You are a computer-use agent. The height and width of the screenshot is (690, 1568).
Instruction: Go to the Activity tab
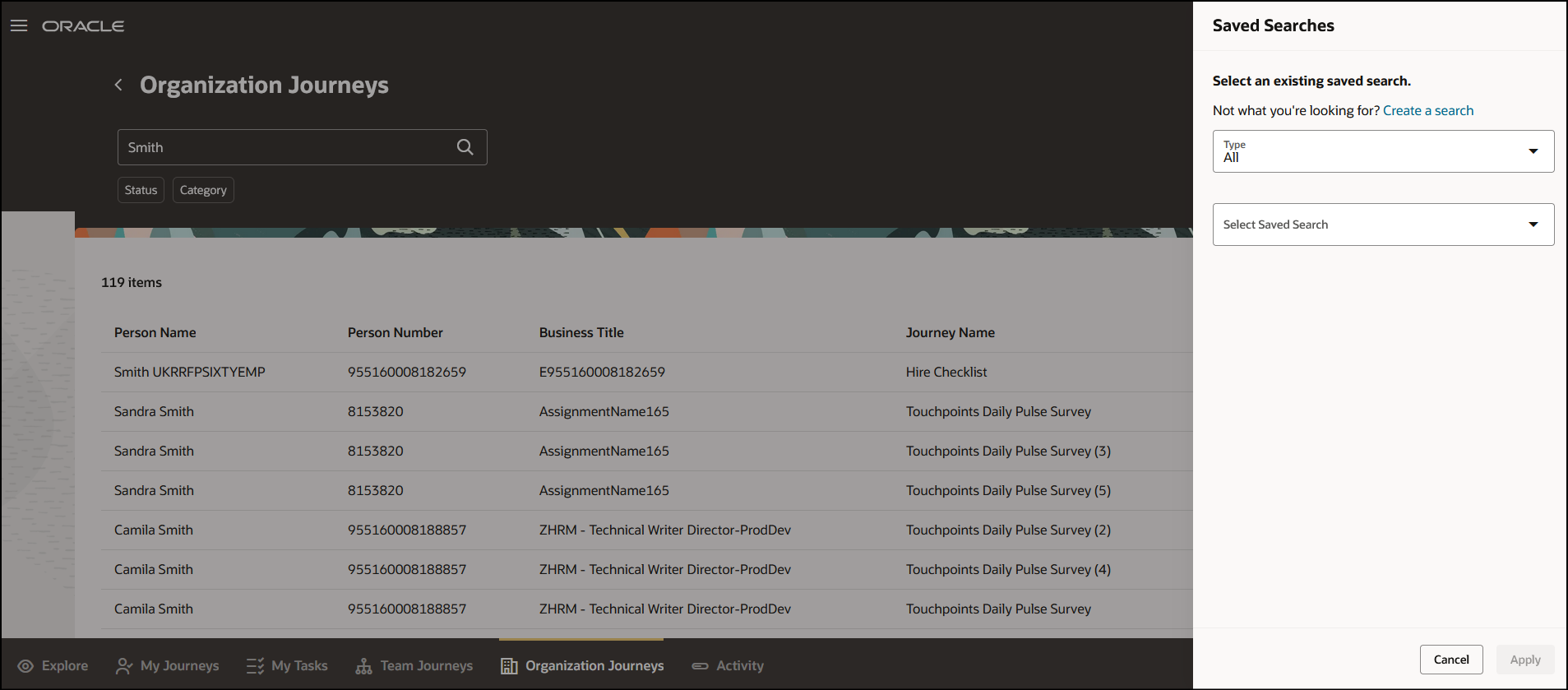pyautogui.click(x=728, y=666)
